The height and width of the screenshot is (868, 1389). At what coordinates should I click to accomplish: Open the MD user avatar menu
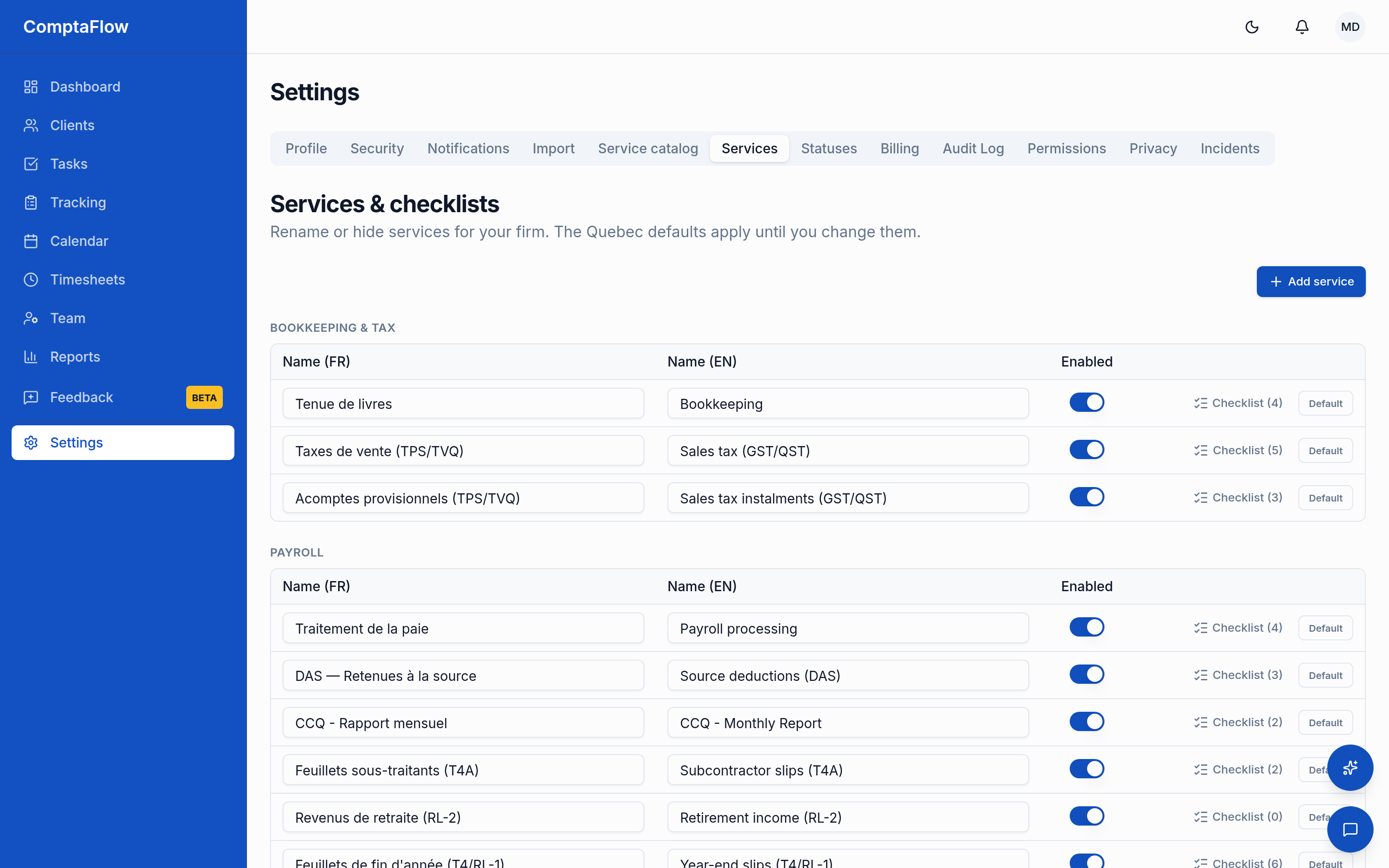point(1350,27)
